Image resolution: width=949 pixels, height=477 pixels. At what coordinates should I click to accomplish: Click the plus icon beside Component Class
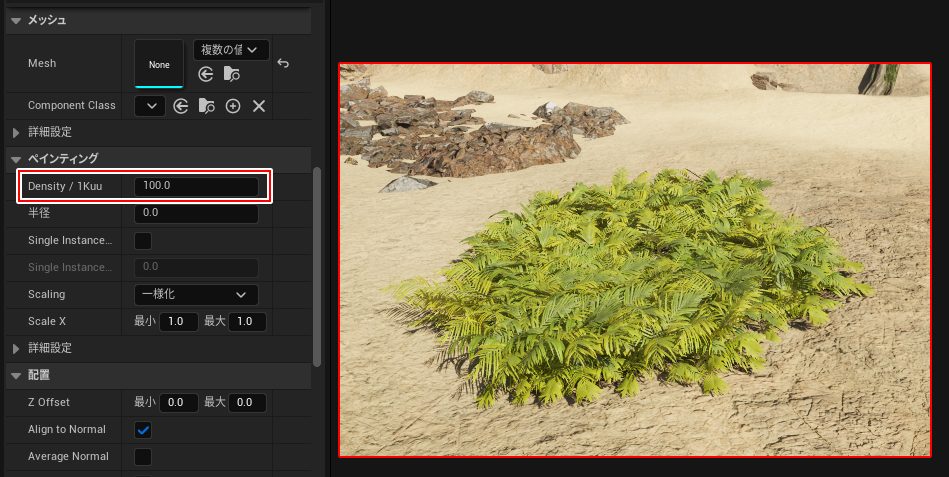233,106
